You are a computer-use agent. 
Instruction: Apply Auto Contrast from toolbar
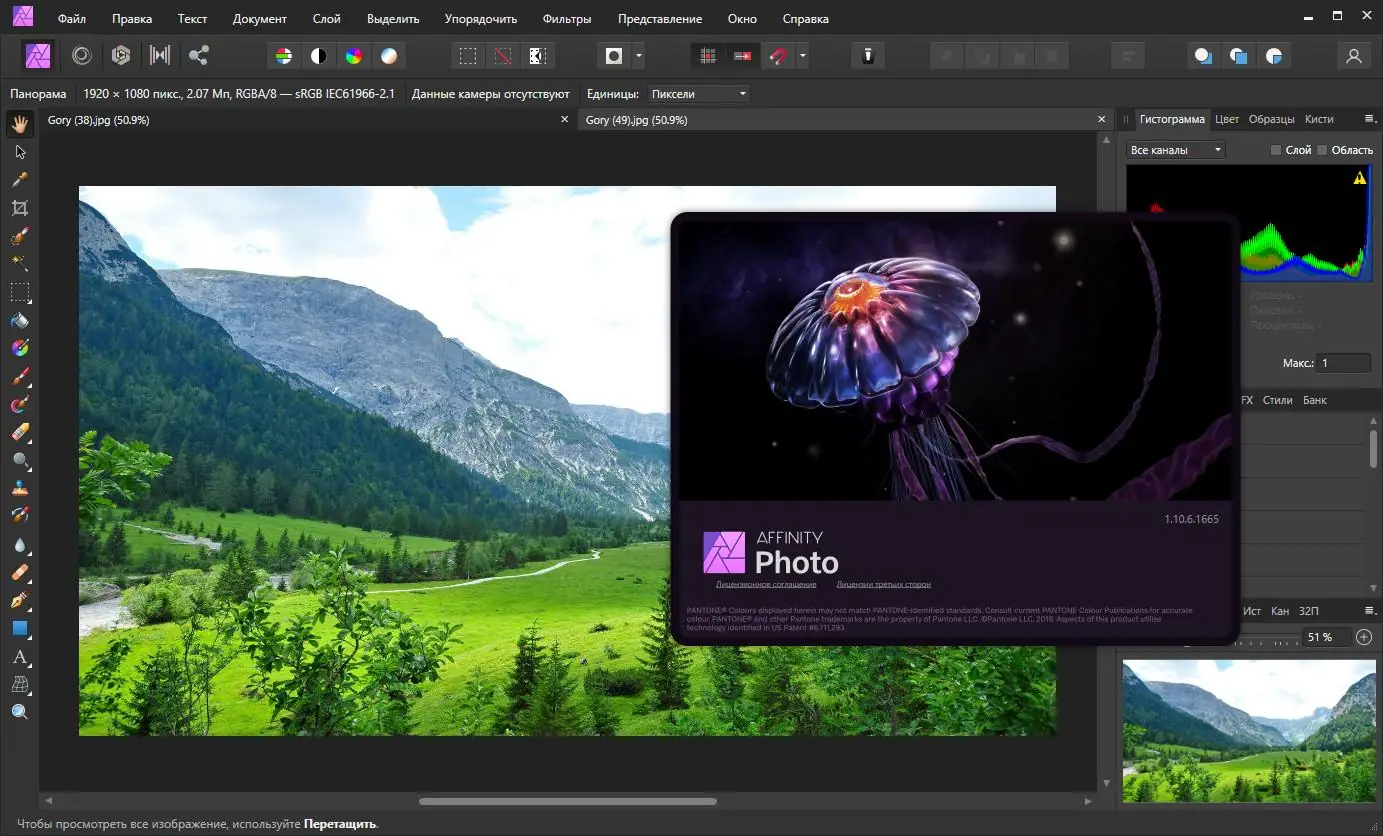tap(319, 56)
